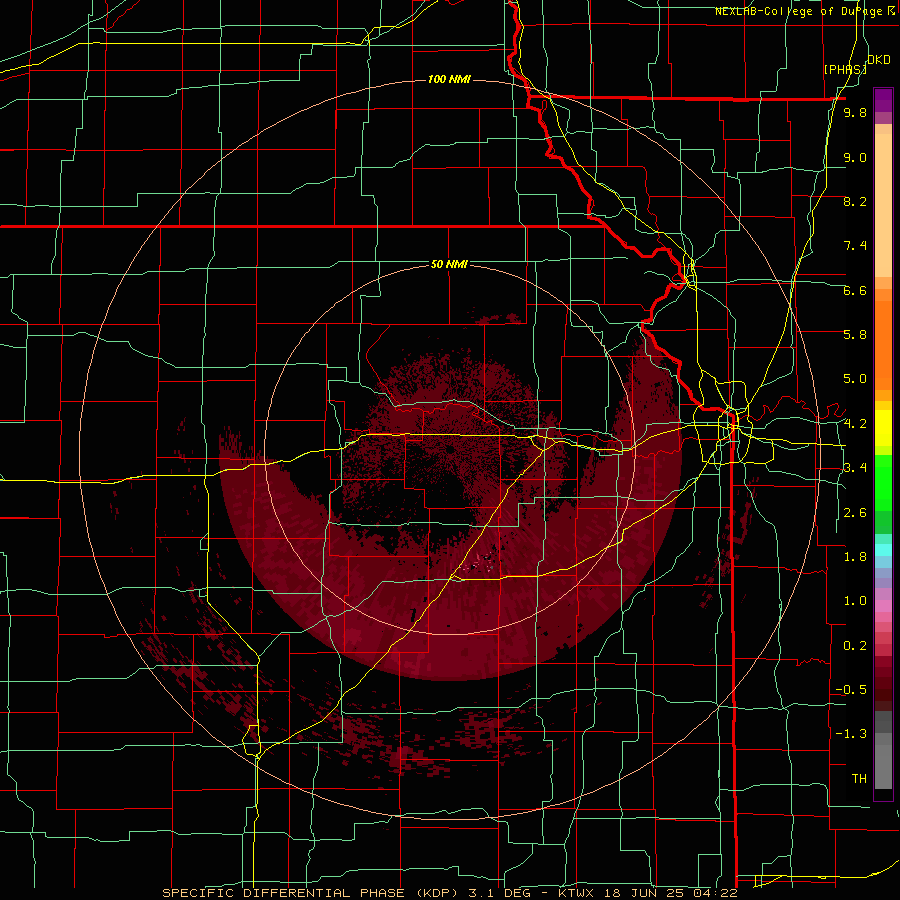Click the "18 JUN 25 04:22" timestamp
The image size is (900, 900).
[x=669, y=893]
